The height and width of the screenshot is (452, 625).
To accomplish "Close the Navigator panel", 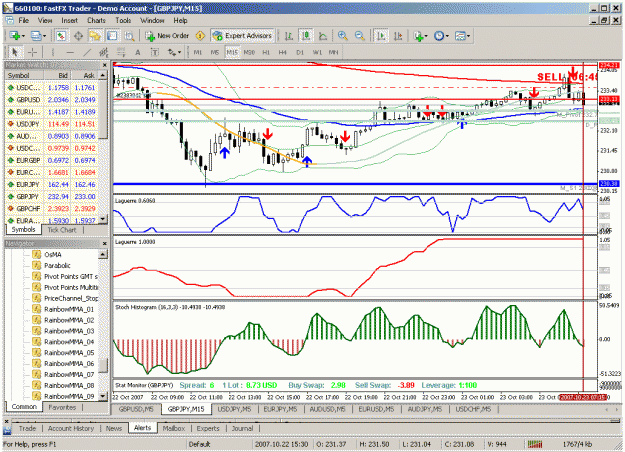I will (x=105, y=243).
